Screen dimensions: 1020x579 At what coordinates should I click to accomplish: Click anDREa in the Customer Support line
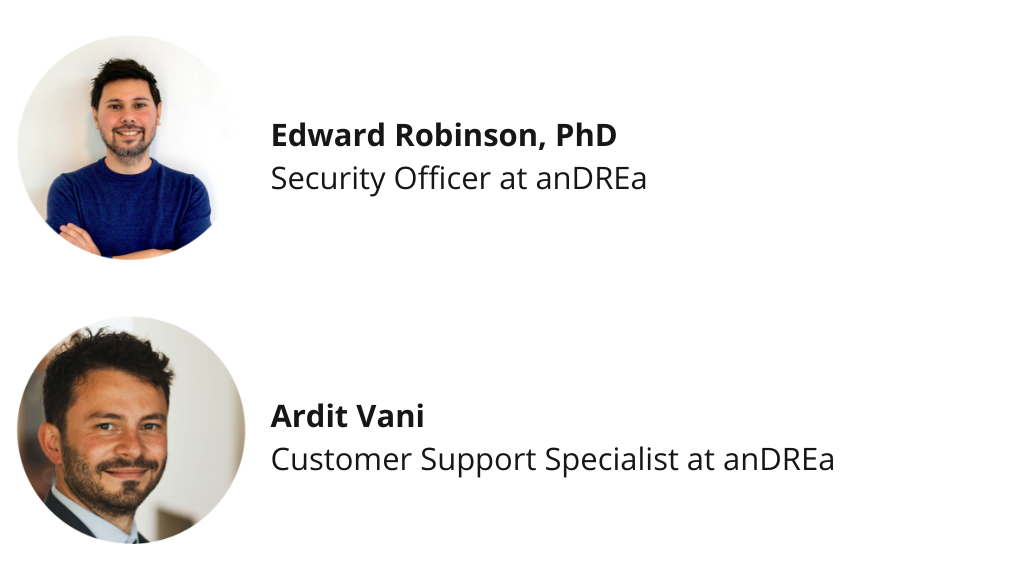(779, 459)
